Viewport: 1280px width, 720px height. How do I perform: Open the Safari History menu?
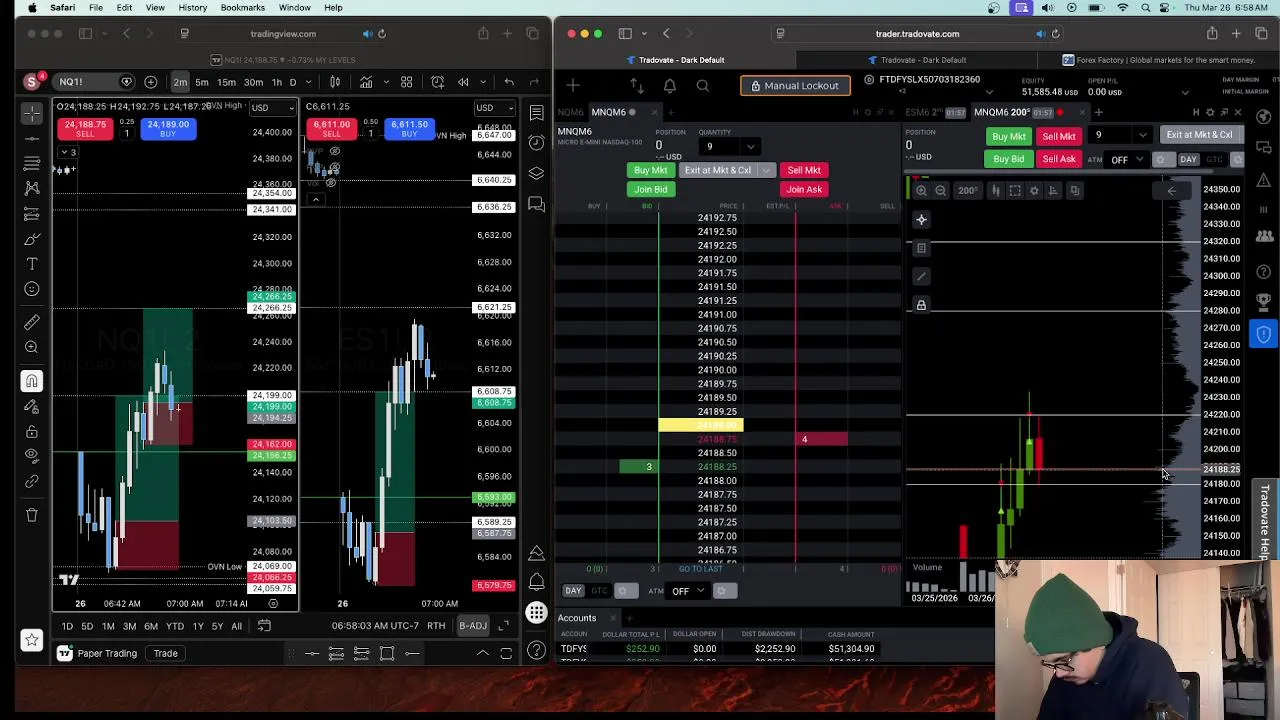(x=192, y=8)
